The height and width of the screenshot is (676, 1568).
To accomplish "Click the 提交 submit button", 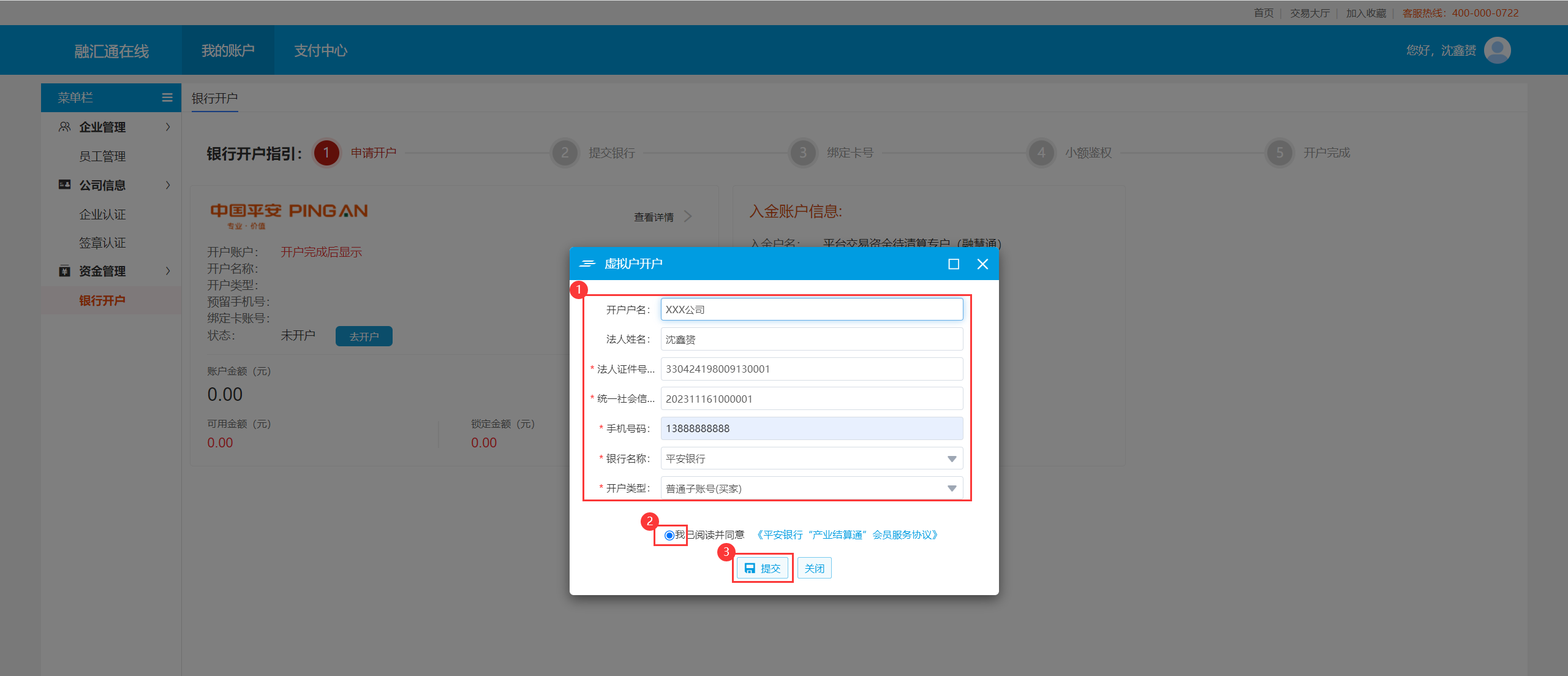I will pyautogui.click(x=762, y=568).
